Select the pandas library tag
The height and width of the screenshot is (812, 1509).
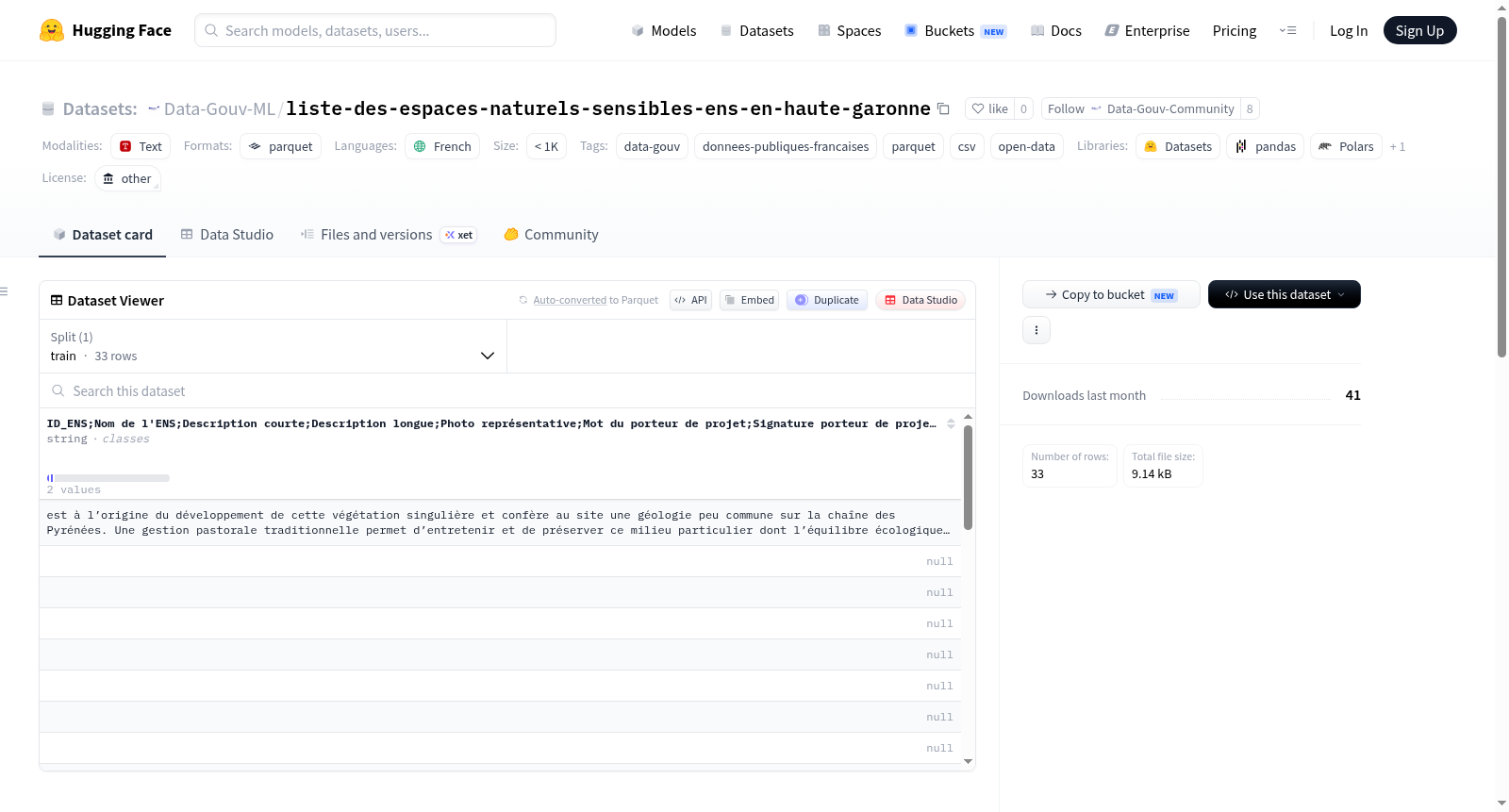coord(1266,146)
